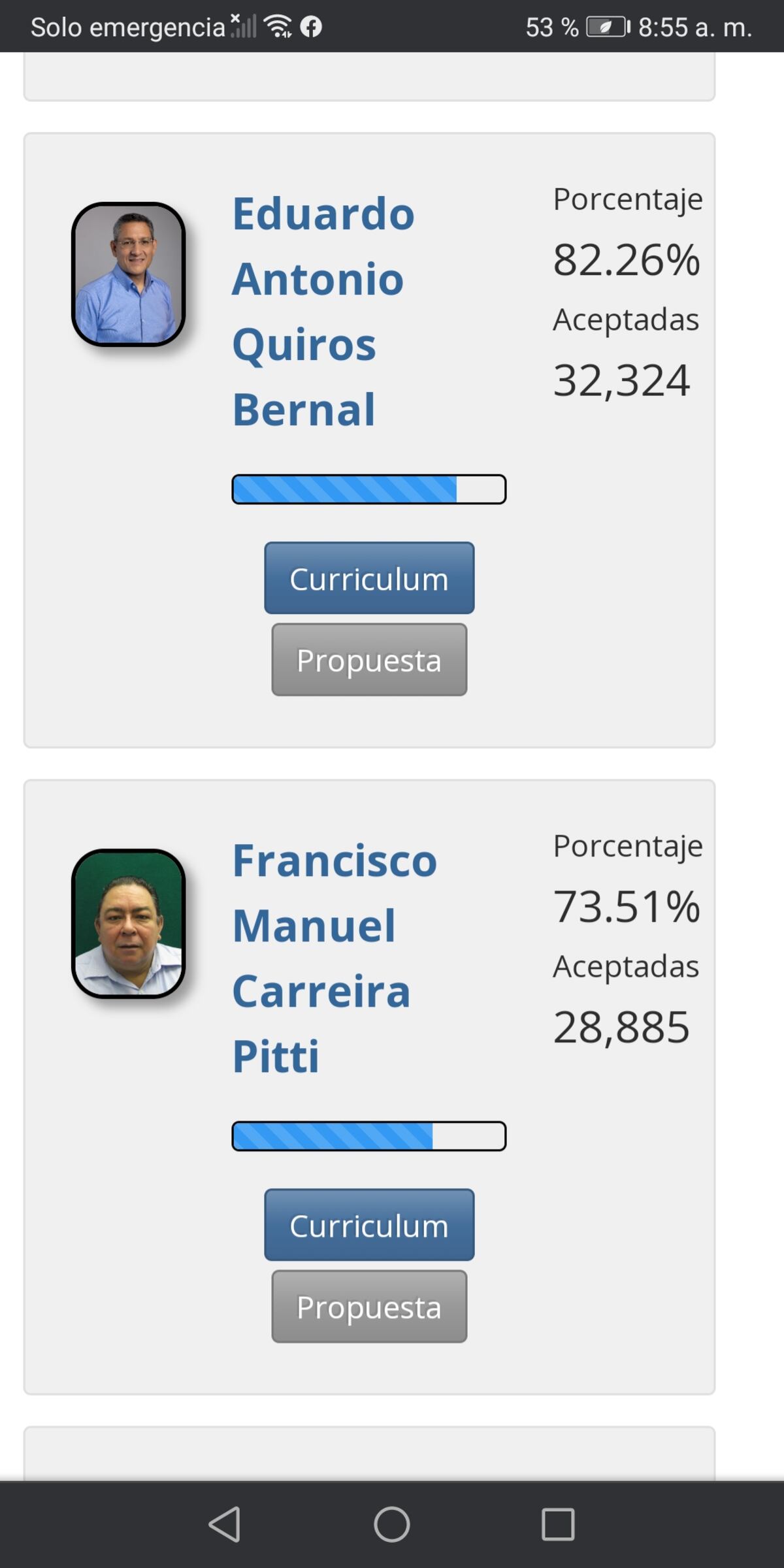Click Eduardo's 82.26% progress bar
The height and width of the screenshot is (1568, 784).
point(369,489)
